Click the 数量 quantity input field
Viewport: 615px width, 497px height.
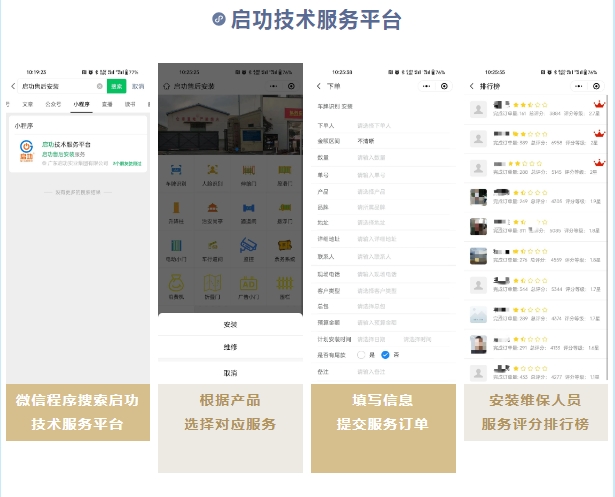coord(383,157)
